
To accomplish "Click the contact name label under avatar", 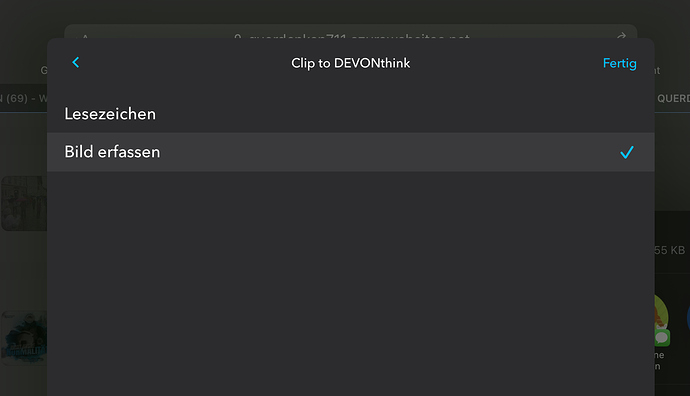I will pos(659,360).
